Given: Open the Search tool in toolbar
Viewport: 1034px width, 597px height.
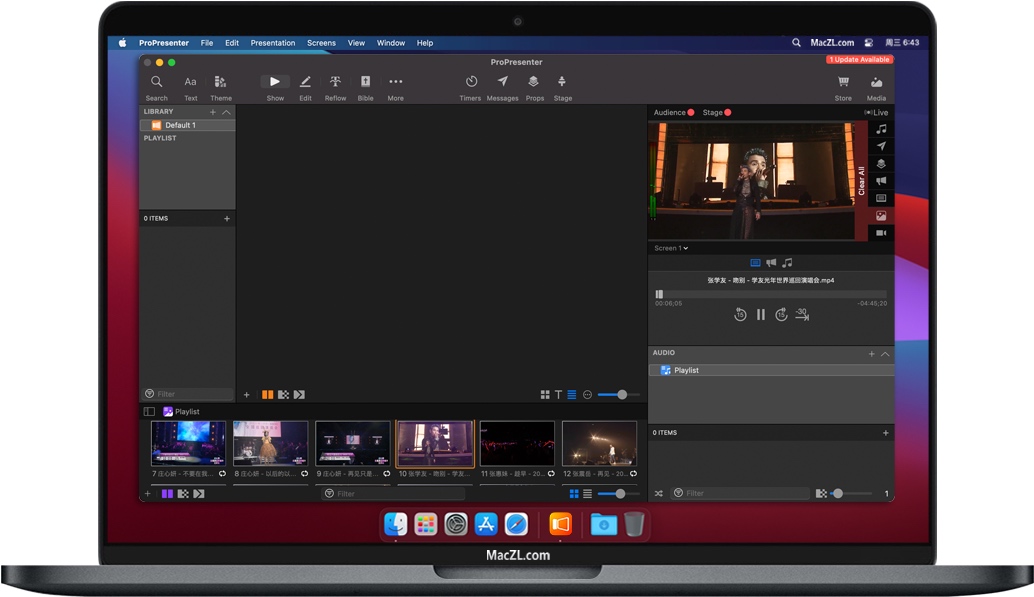Looking at the screenshot, I should tap(156, 88).
